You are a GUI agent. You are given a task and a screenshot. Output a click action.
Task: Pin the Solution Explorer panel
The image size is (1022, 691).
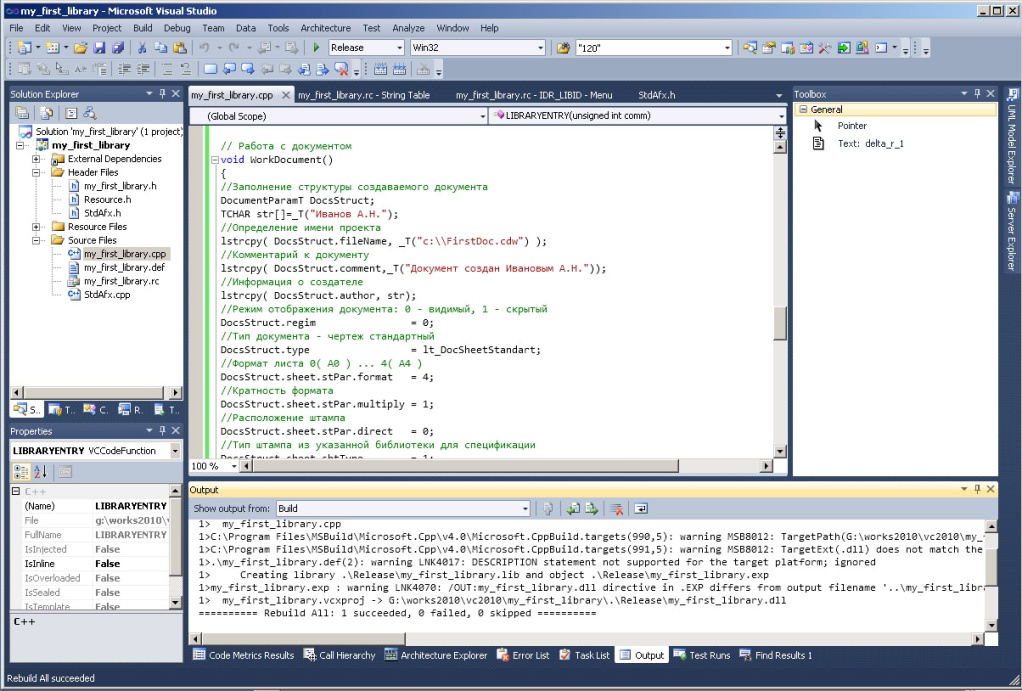(162, 94)
